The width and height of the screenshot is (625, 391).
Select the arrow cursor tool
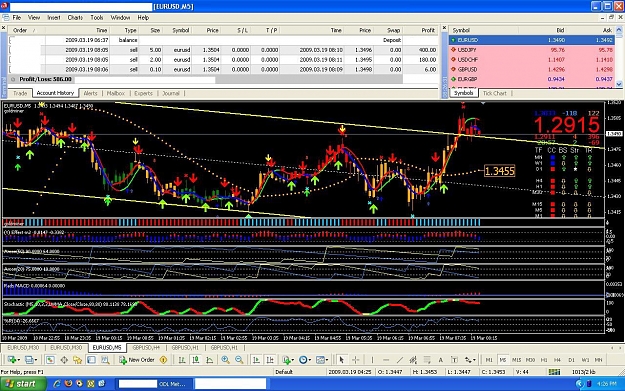click(x=341, y=360)
